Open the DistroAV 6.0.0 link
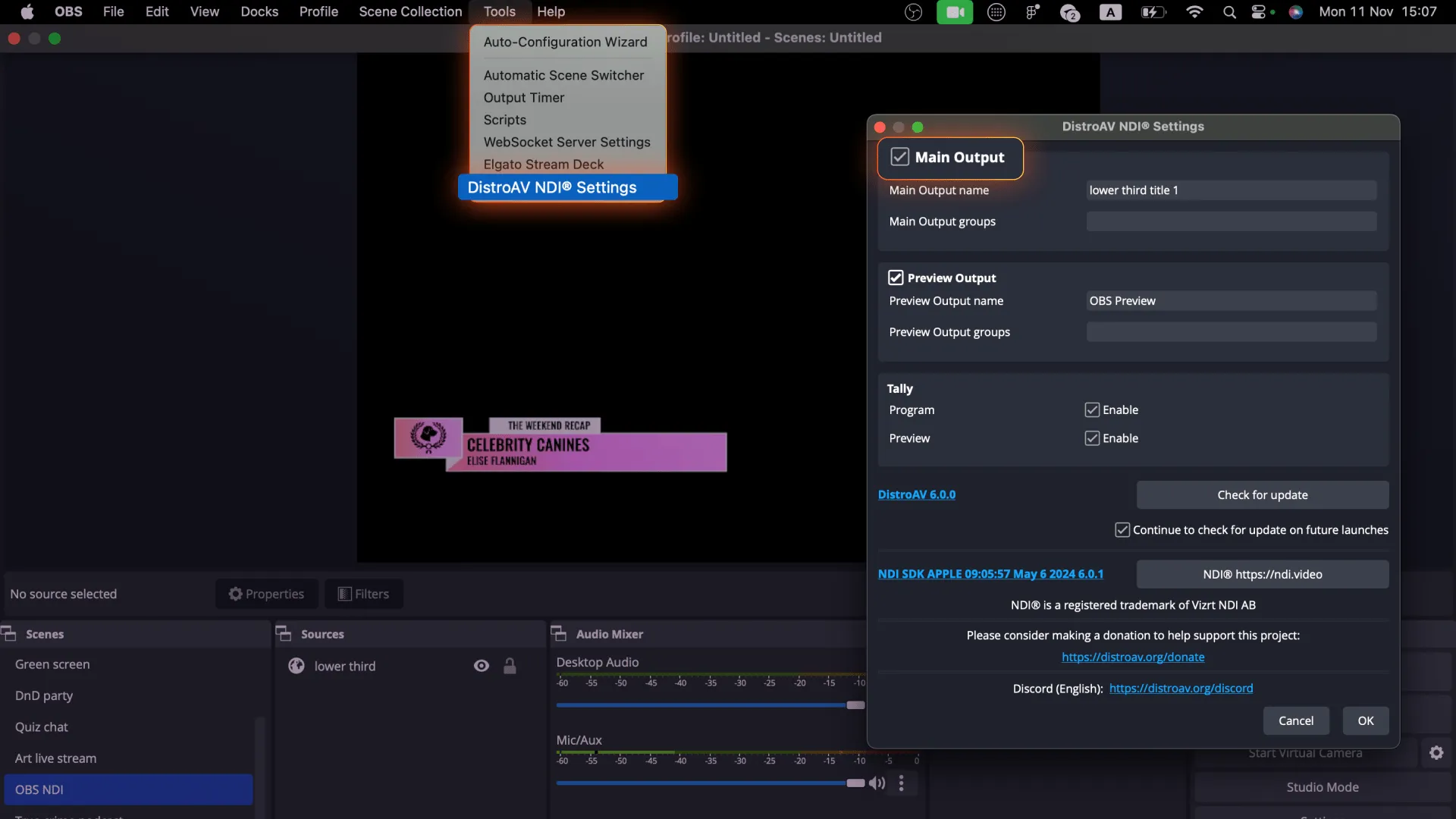The height and width of the screenshot is (819, 1456). point(916,494)
